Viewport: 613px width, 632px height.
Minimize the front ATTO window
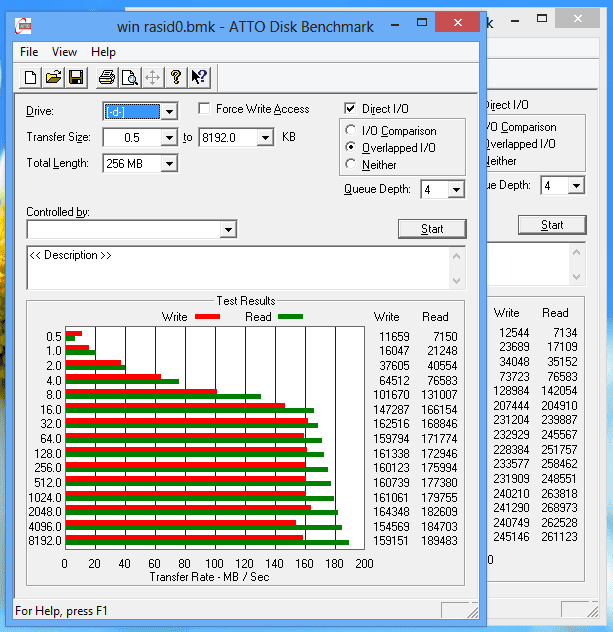(395, 25)
